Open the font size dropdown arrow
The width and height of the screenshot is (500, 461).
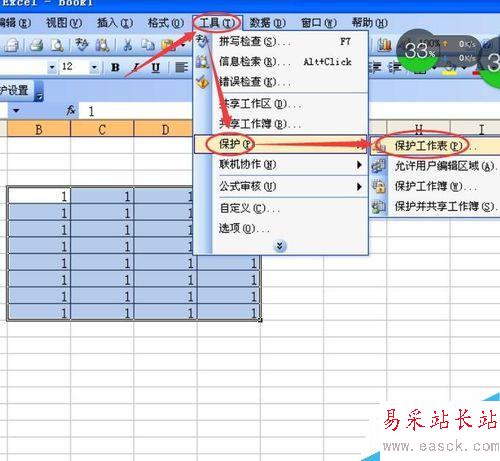[94, 67]
